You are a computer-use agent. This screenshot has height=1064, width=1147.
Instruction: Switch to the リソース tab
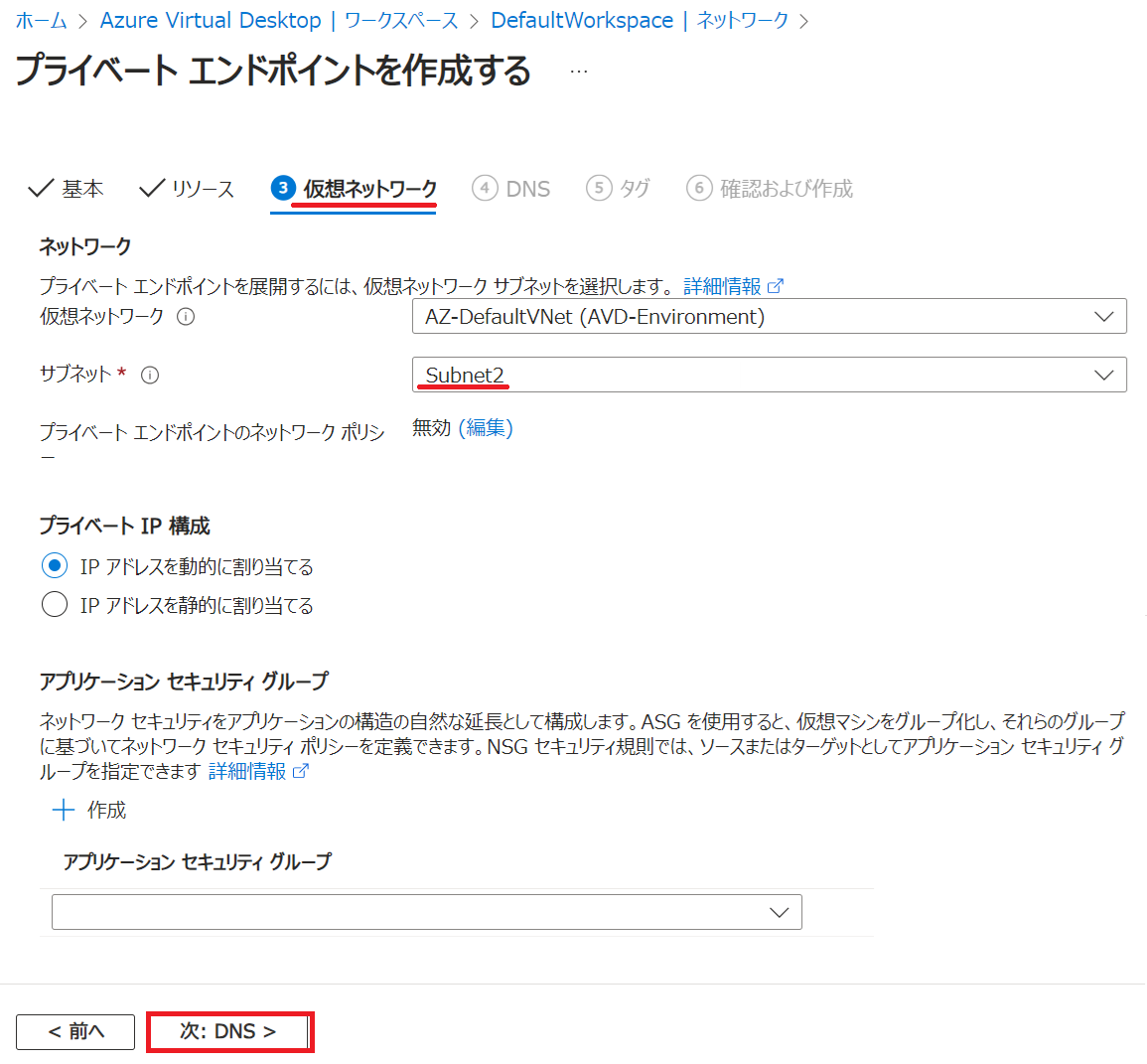(x=188, y=189)
